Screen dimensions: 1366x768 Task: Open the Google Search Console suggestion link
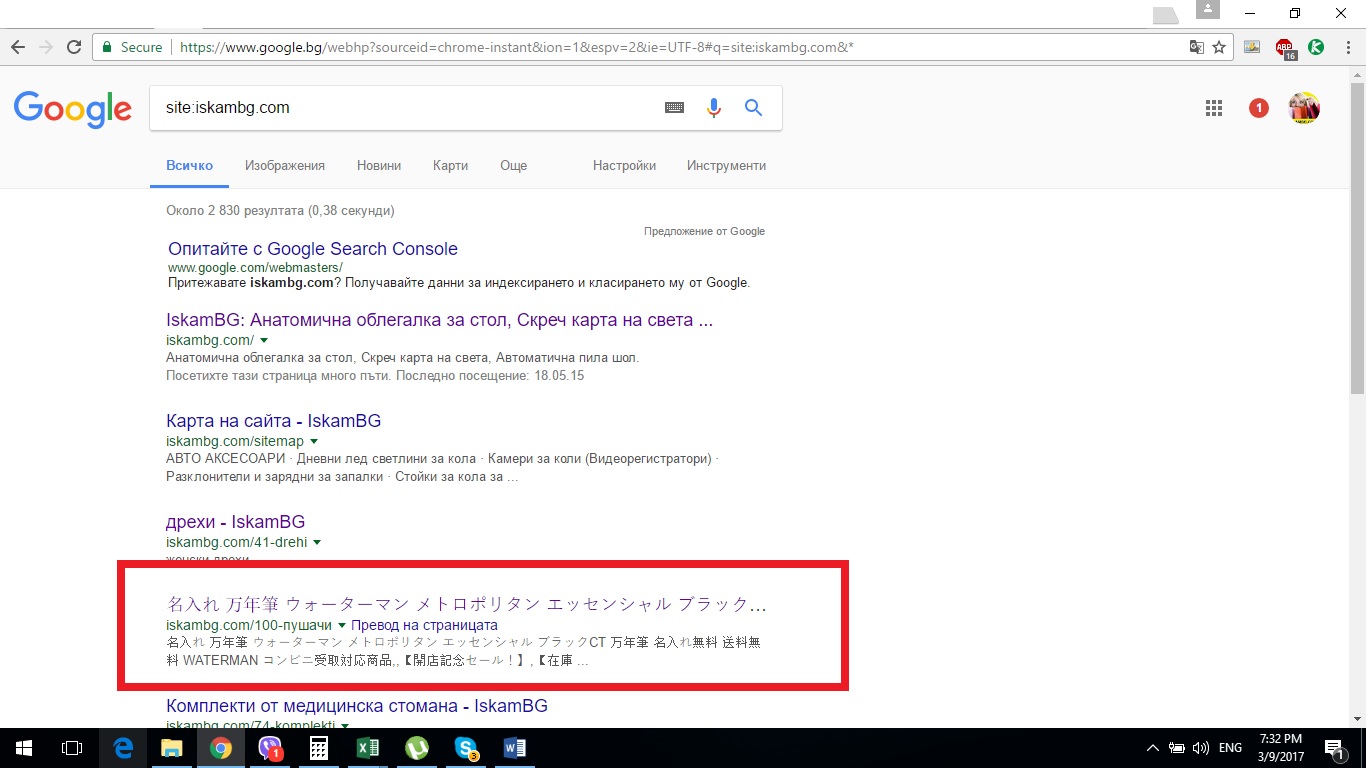tap(313, 249)
